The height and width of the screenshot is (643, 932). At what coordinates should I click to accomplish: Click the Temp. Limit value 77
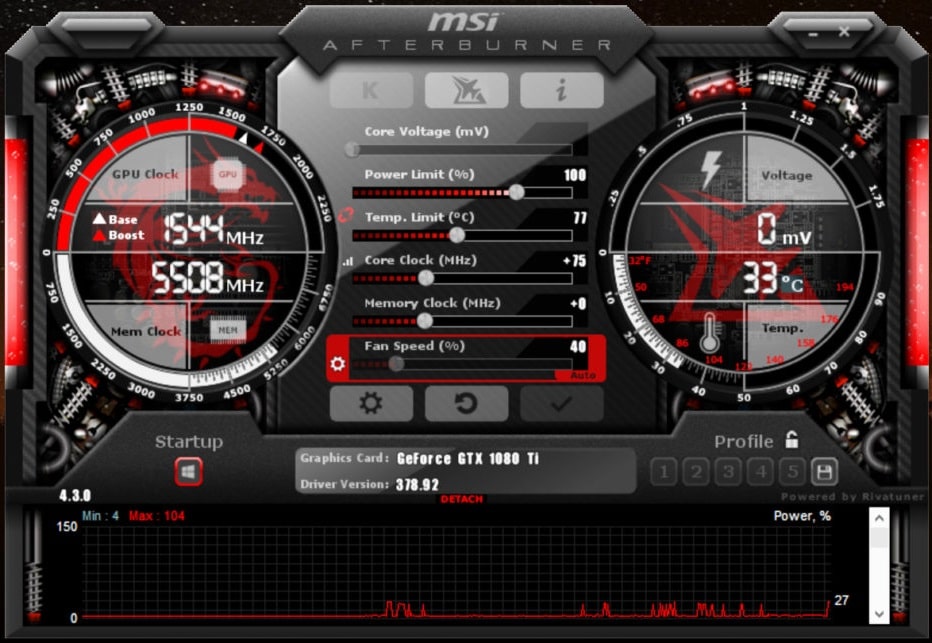tap(580, 218)
